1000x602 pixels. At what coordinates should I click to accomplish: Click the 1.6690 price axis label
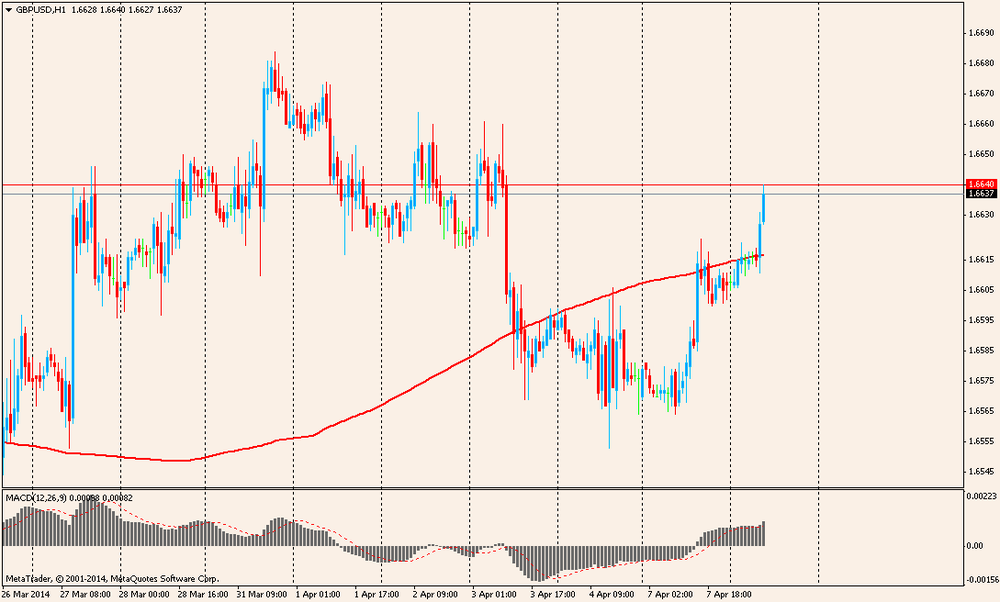point(981,33)
